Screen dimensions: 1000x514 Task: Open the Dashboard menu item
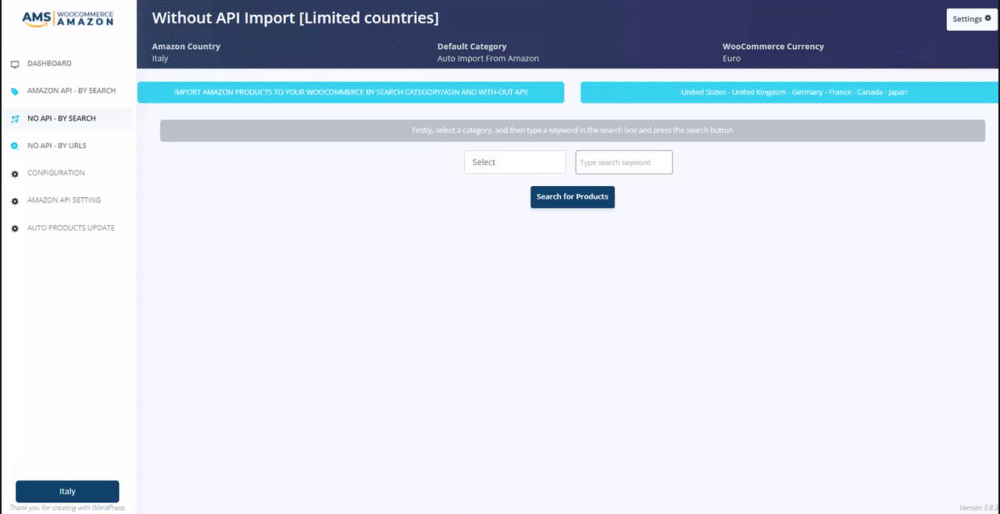pyautogui.click(x=49, y=64)
